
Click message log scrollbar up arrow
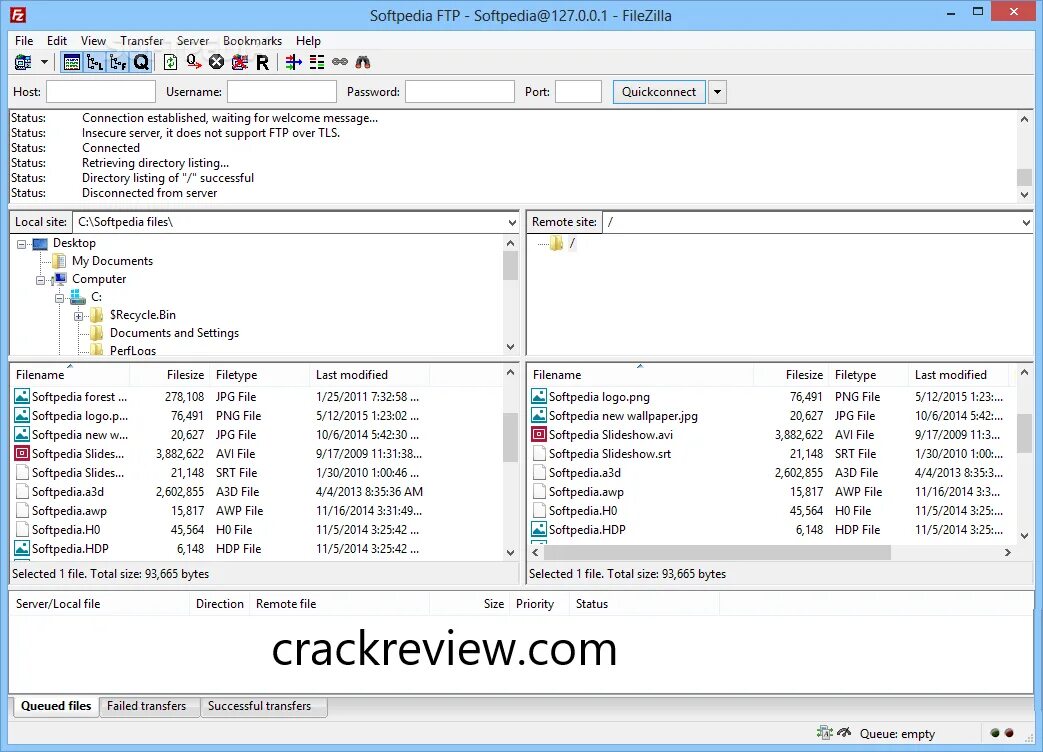click(1024, 119)
